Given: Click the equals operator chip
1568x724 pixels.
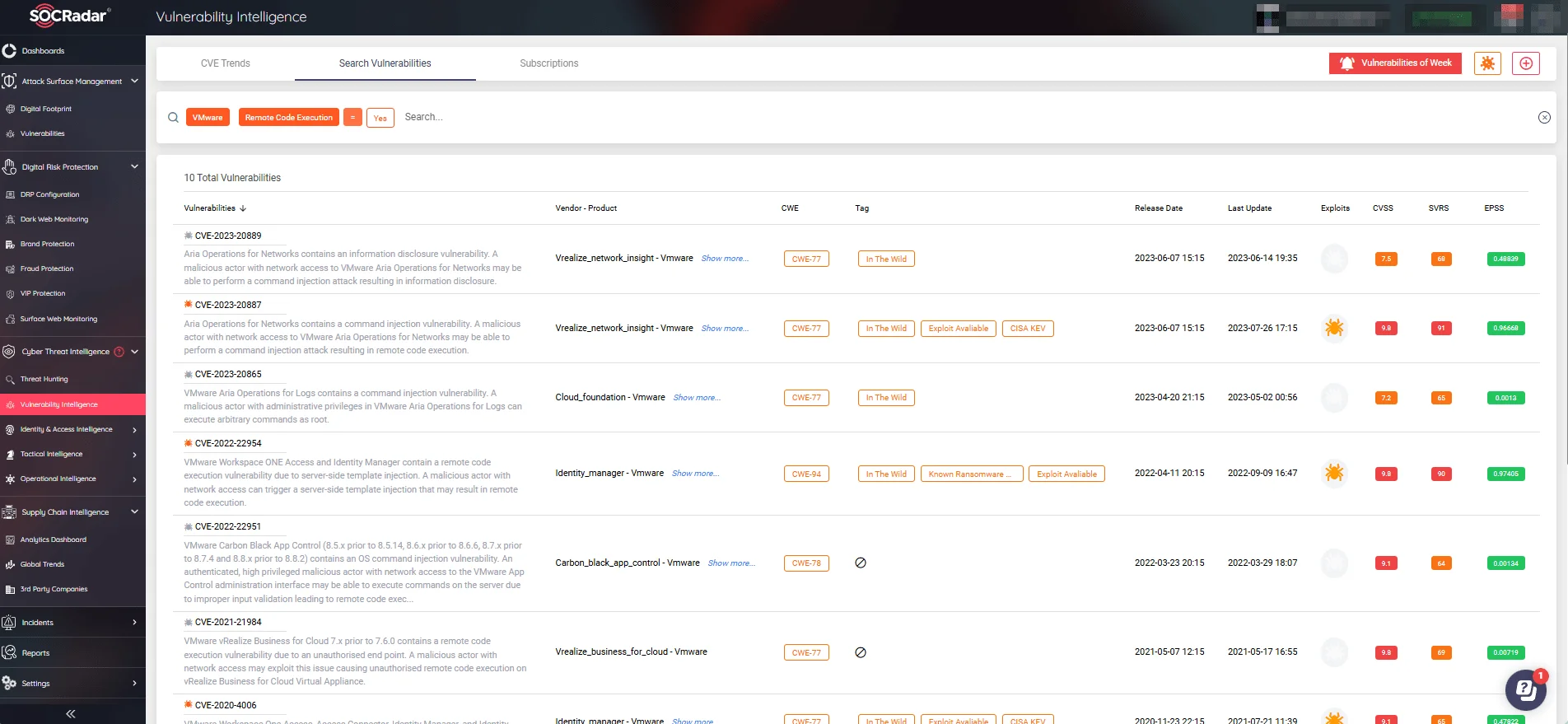Looking at the screenshot, I should point(352,117).
